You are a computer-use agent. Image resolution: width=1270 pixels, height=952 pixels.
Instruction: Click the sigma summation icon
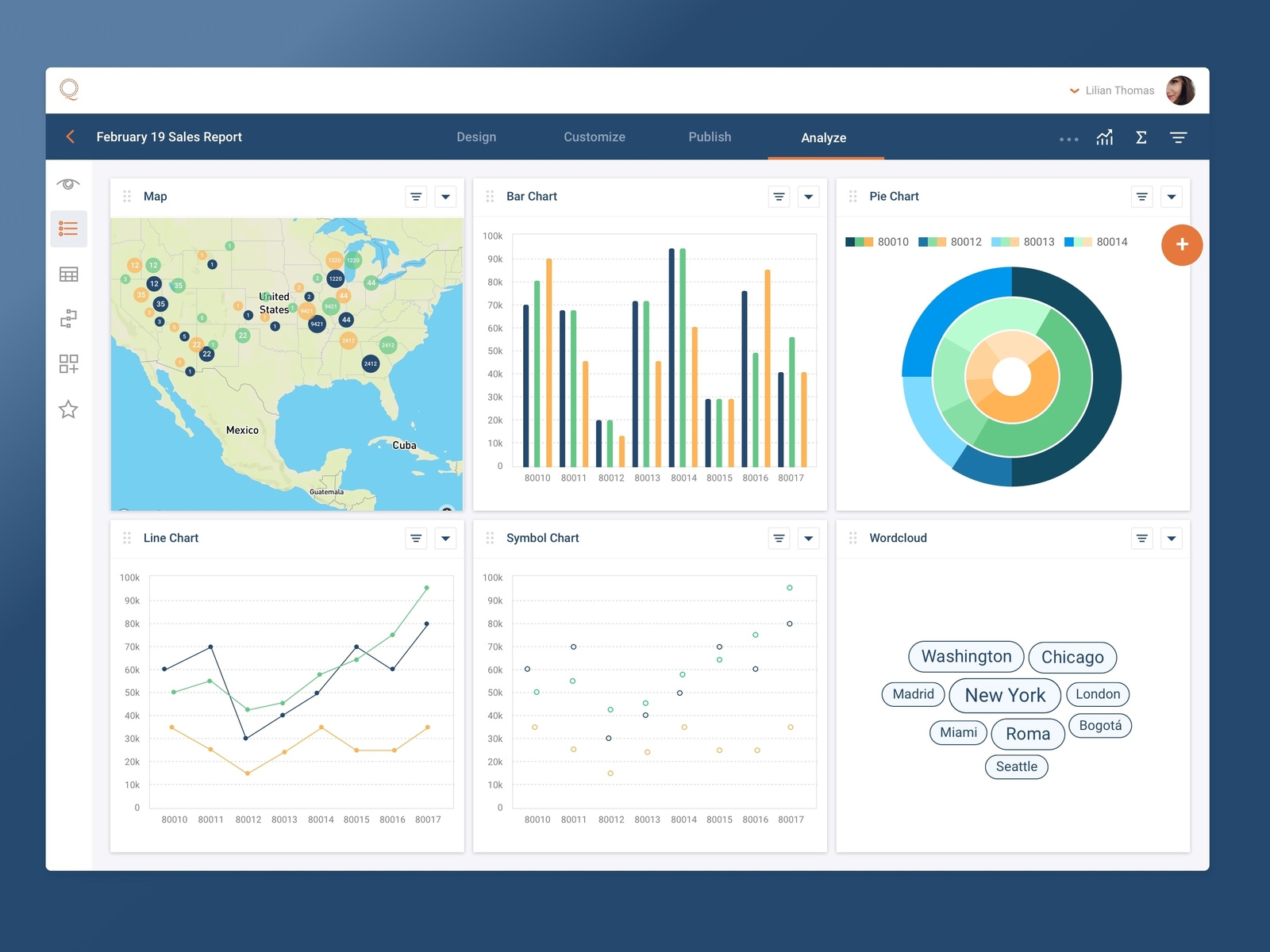(1141, 137)
